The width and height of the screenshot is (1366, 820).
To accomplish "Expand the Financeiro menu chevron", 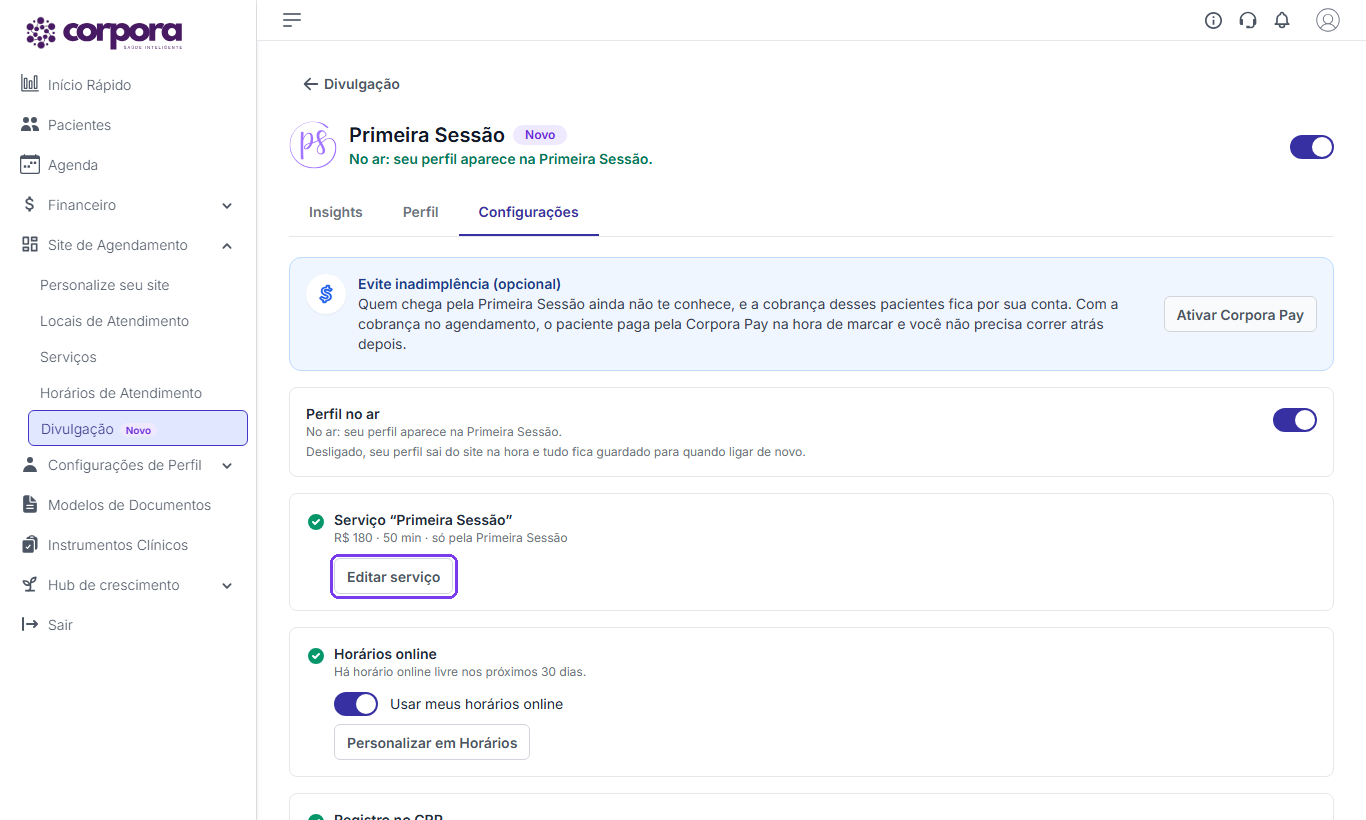I will coord(227,206).
